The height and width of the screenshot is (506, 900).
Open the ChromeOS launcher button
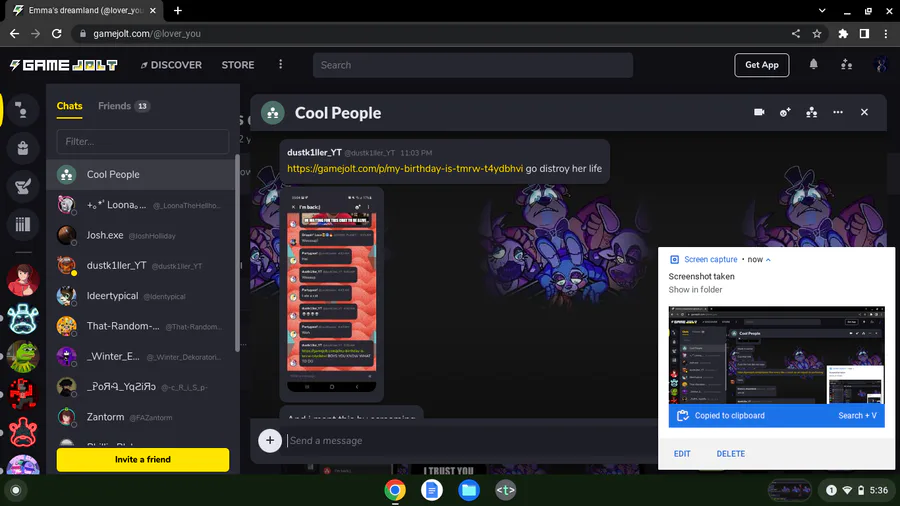click(15, 490)
